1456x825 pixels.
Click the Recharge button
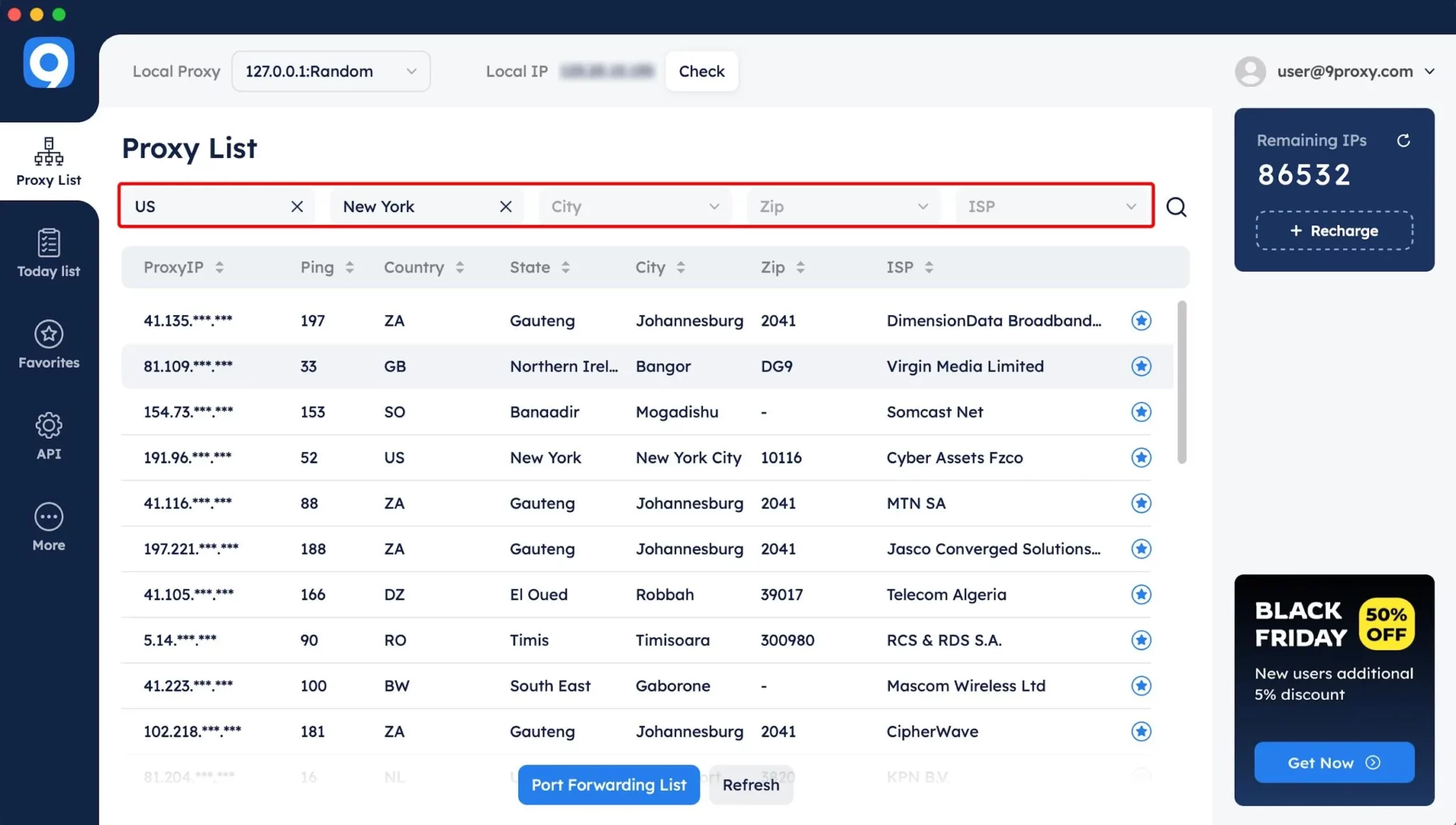click(1334, 231)
